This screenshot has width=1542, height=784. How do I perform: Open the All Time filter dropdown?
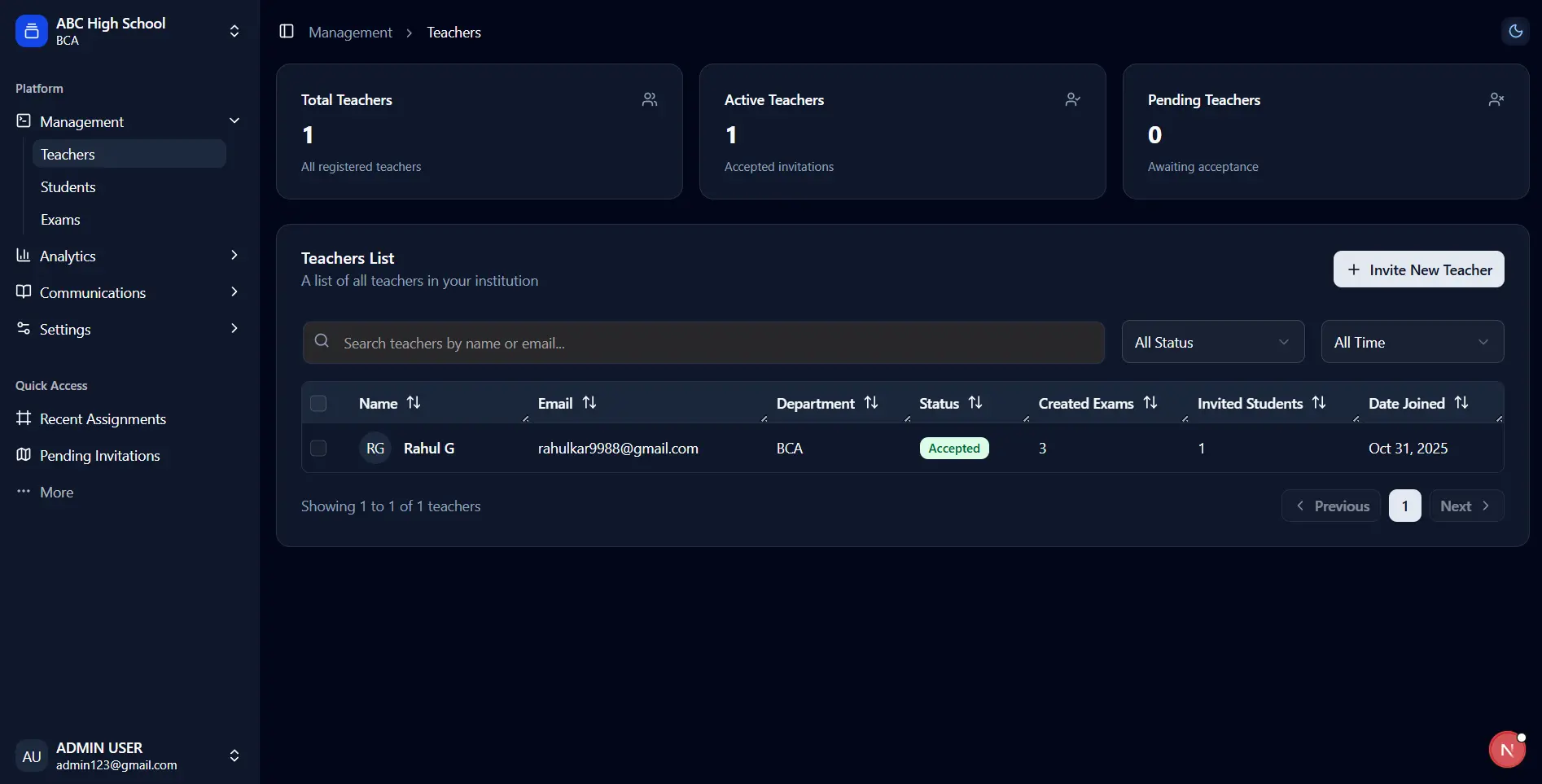point(1412,343)
